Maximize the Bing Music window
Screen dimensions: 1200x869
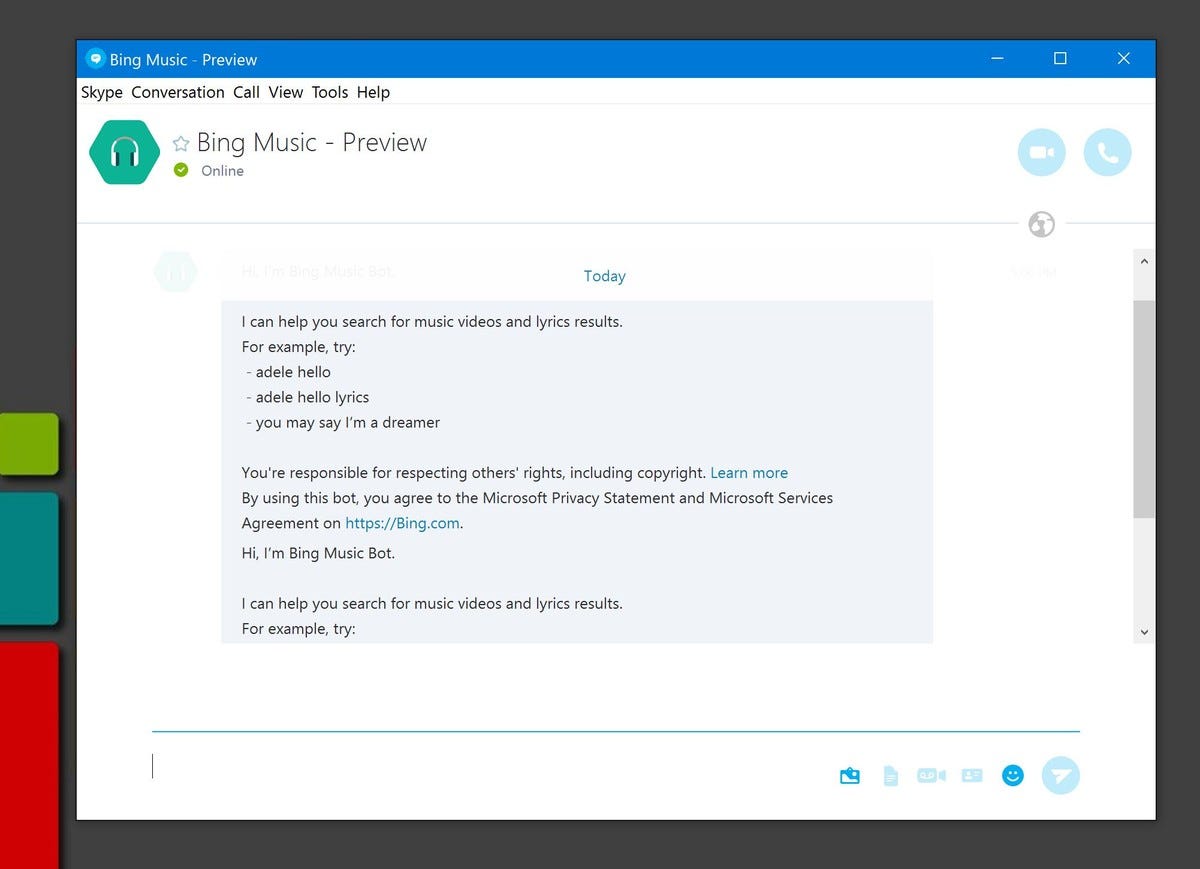1060,59
